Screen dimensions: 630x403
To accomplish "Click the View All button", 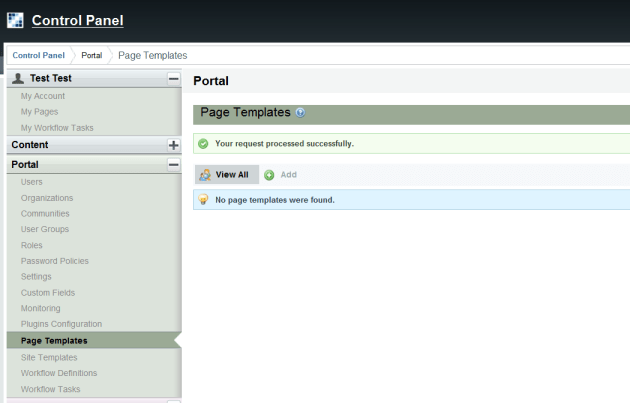I will (231, 175).
